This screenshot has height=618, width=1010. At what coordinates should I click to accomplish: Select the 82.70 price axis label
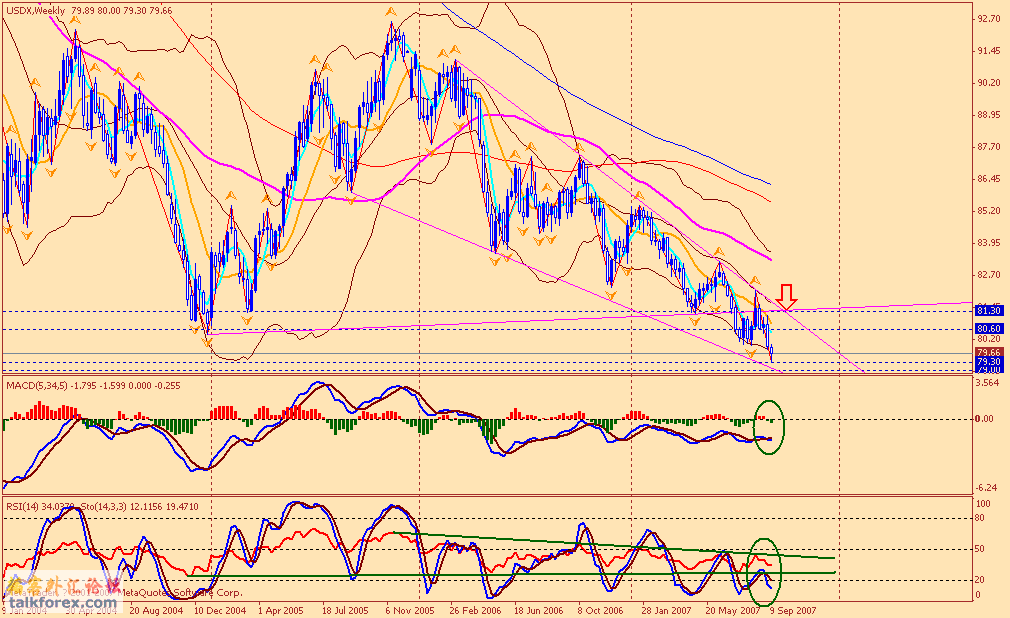point(989,275)
